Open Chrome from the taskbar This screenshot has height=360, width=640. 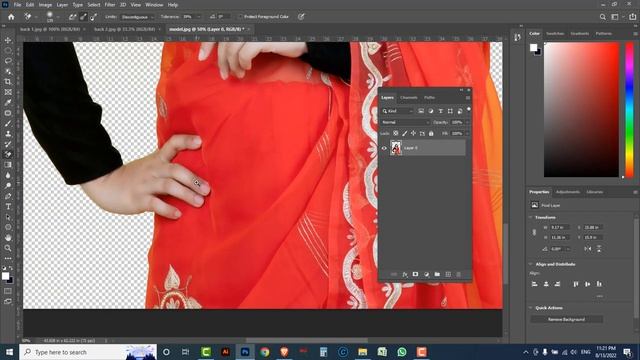[x=264, y=352]
